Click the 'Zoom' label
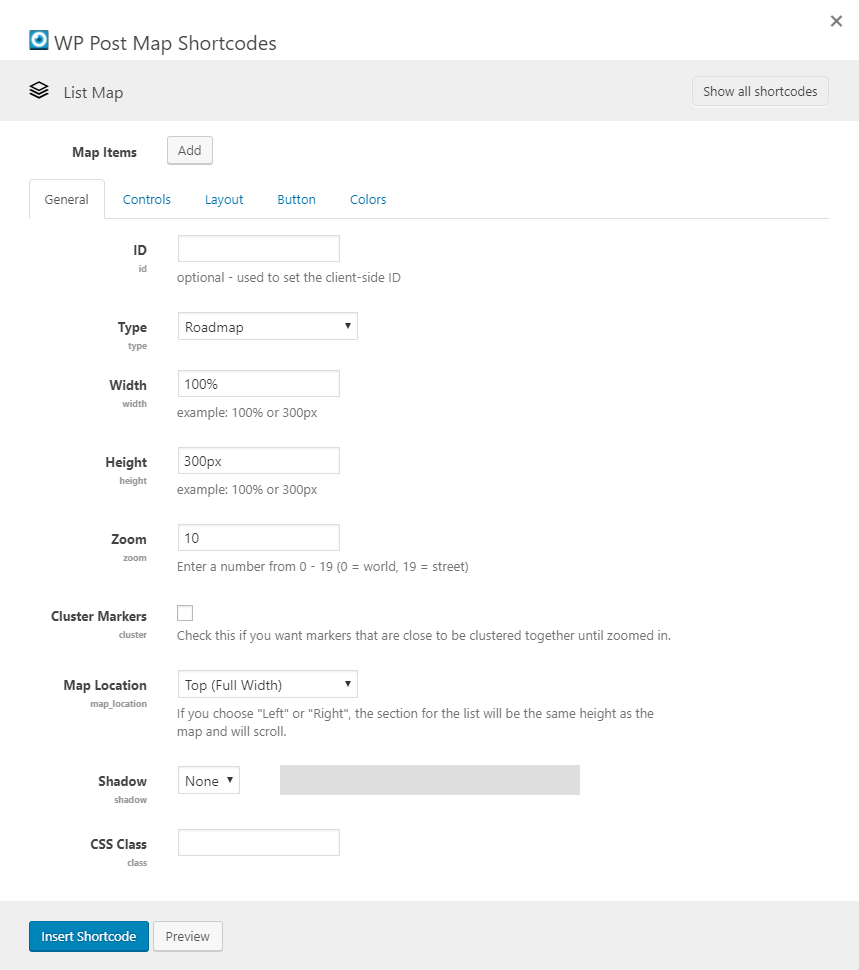 tap(129, 539)
